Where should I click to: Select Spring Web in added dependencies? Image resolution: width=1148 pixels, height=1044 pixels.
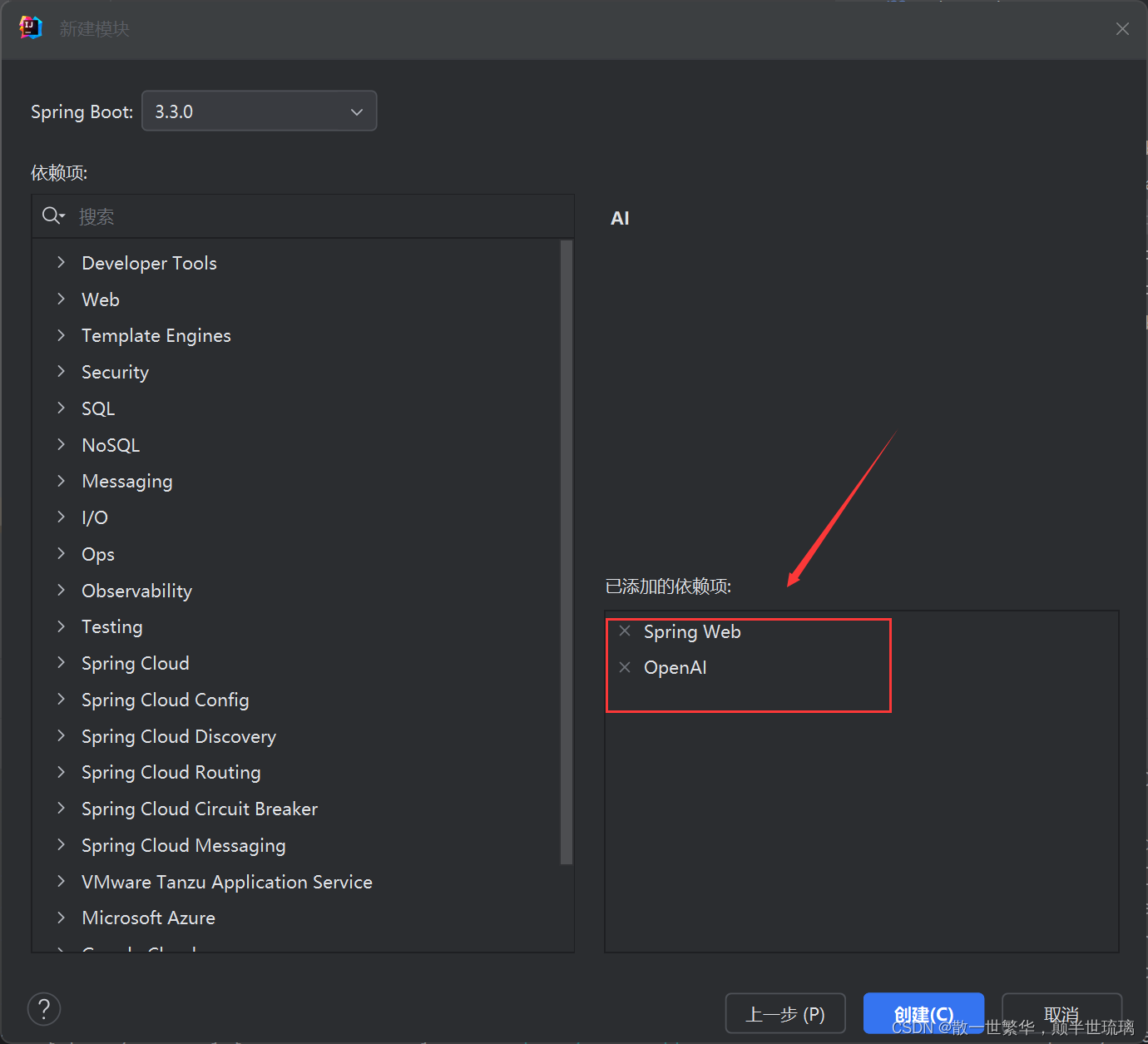692,631
